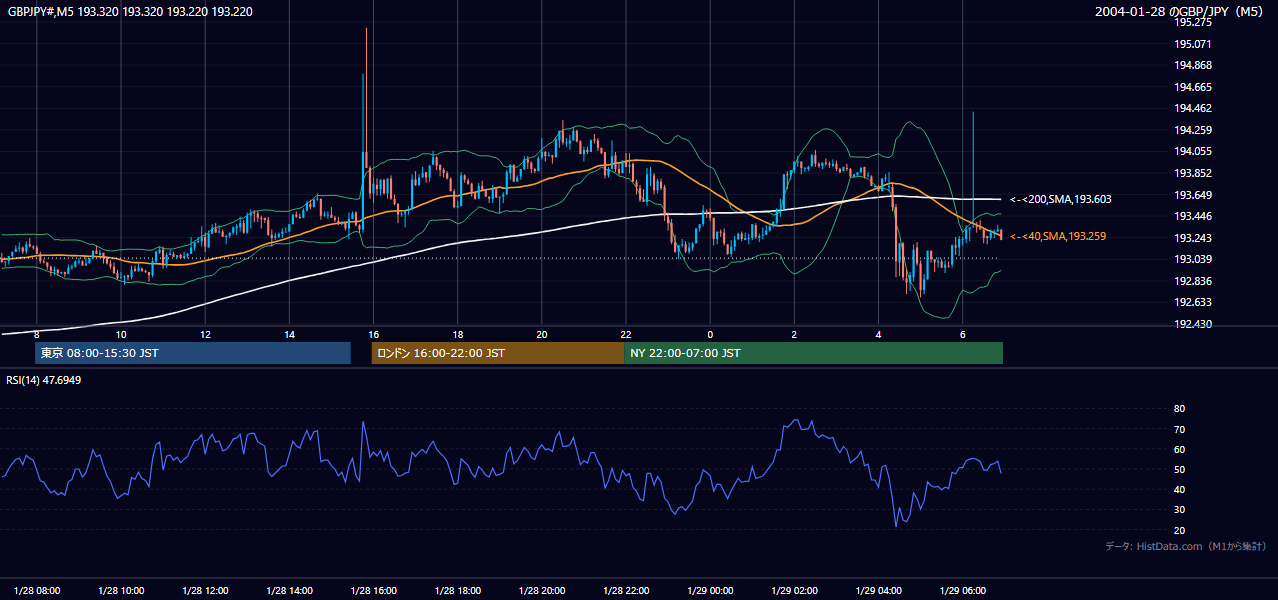Viewport: 1278px width, 600px height.
Task: Click hour marker 16 below the price chart
Action: [373, 334]
